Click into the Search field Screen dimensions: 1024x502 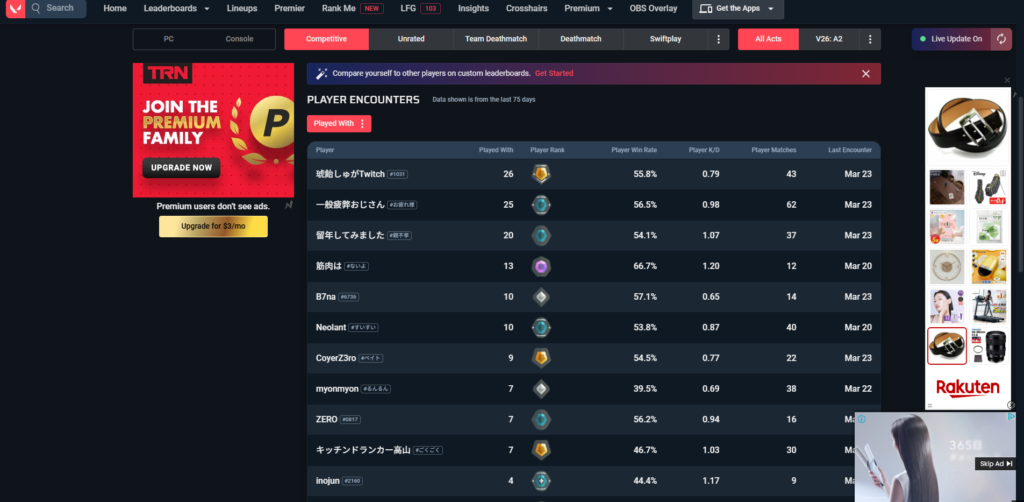tap(60, 8)
